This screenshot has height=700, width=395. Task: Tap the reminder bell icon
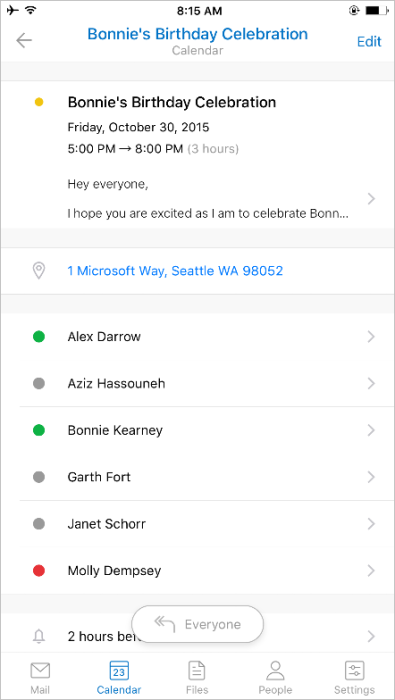click(39, 636)
